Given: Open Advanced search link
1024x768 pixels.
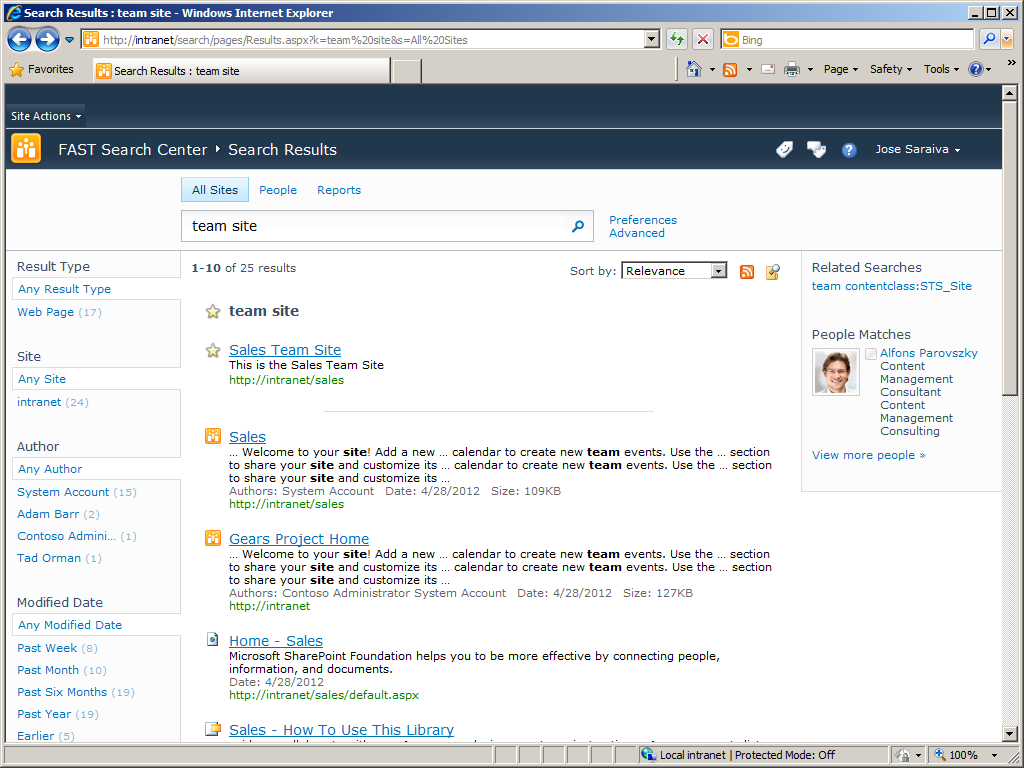Looking at the screenshot, I should click(637, 233).
